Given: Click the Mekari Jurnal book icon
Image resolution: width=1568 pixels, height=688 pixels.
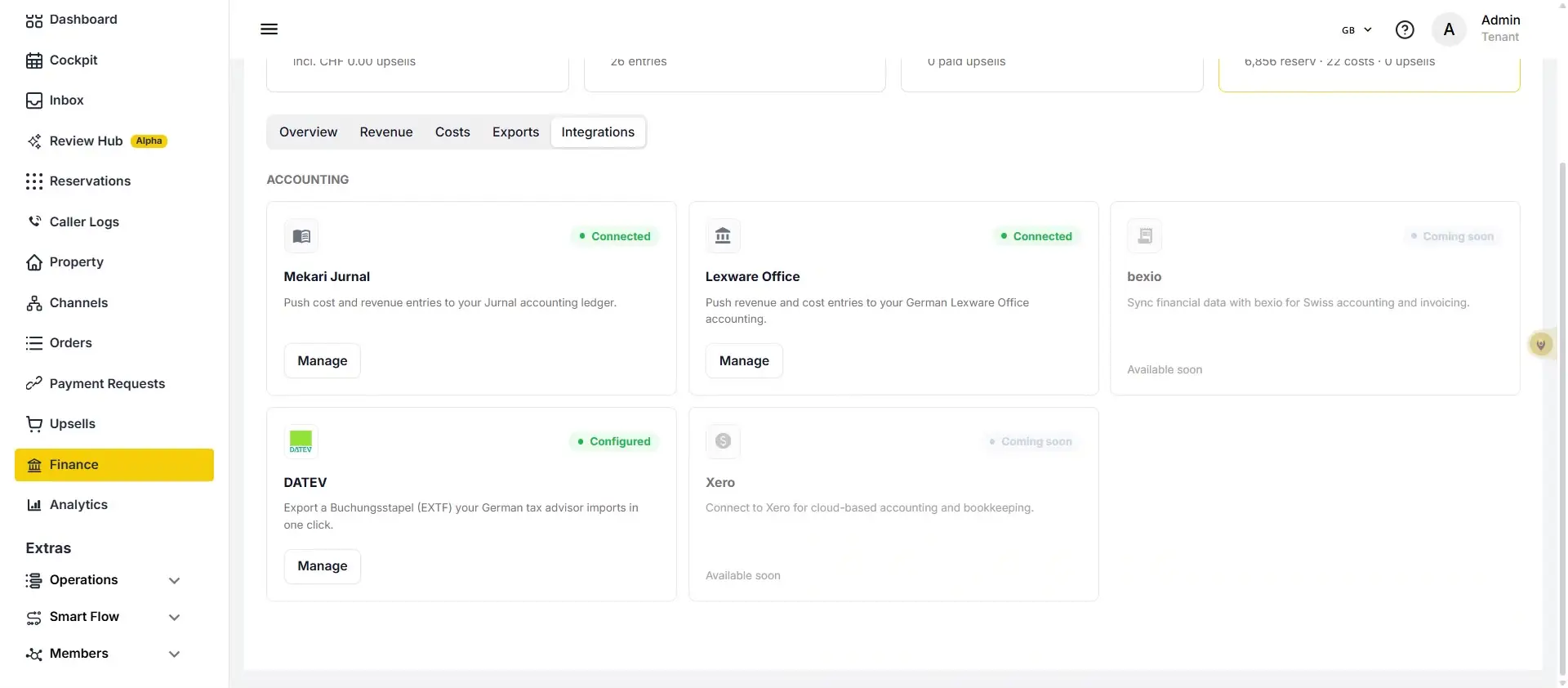Looking at the screenshot, I should (x=301, y=236).
